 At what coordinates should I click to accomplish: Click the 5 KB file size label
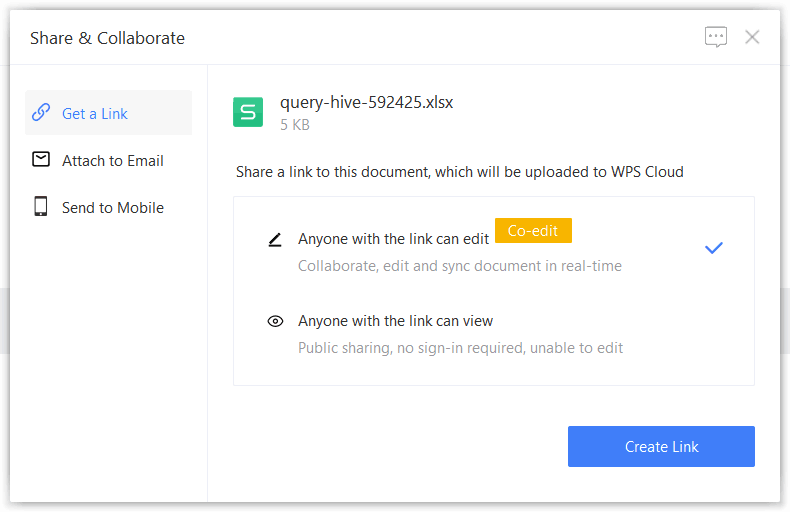pyautogui.click(x=295, y=125)
